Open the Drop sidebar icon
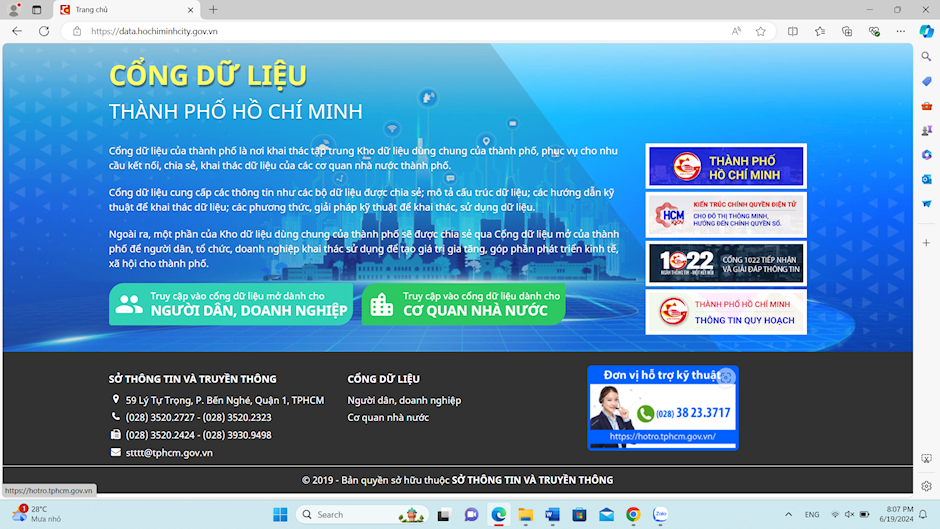The width and height of the screenshot is (940, 529). point(926,204)
